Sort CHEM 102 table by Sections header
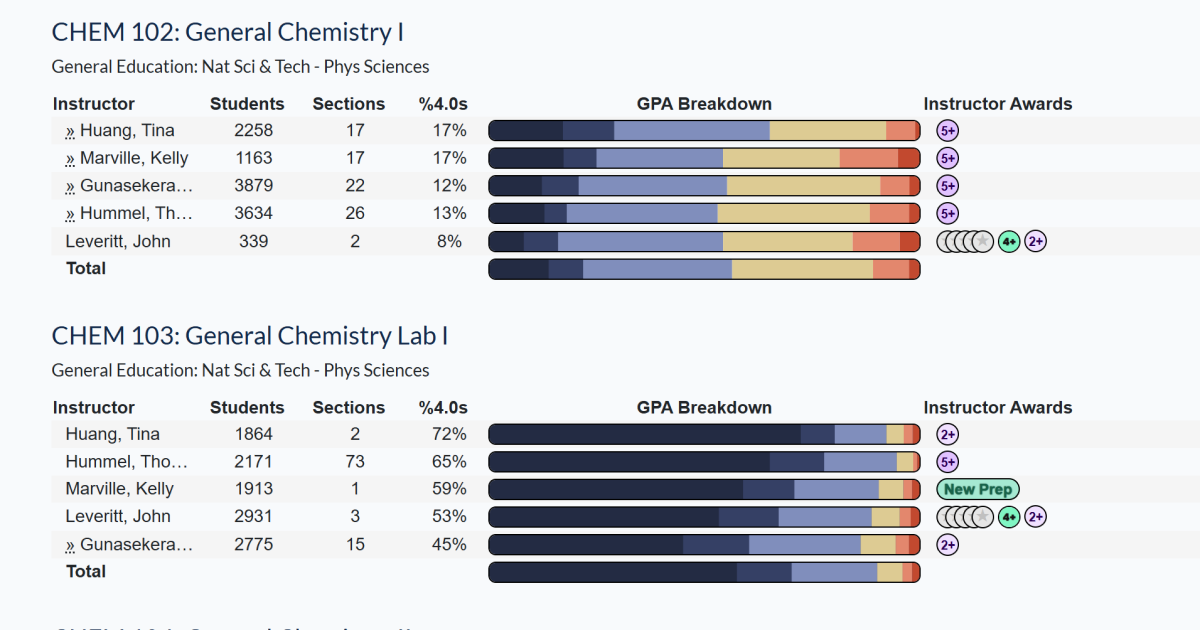Image resolution: width=1200 pixels, height=630 pixels. [x=349, y=104]
